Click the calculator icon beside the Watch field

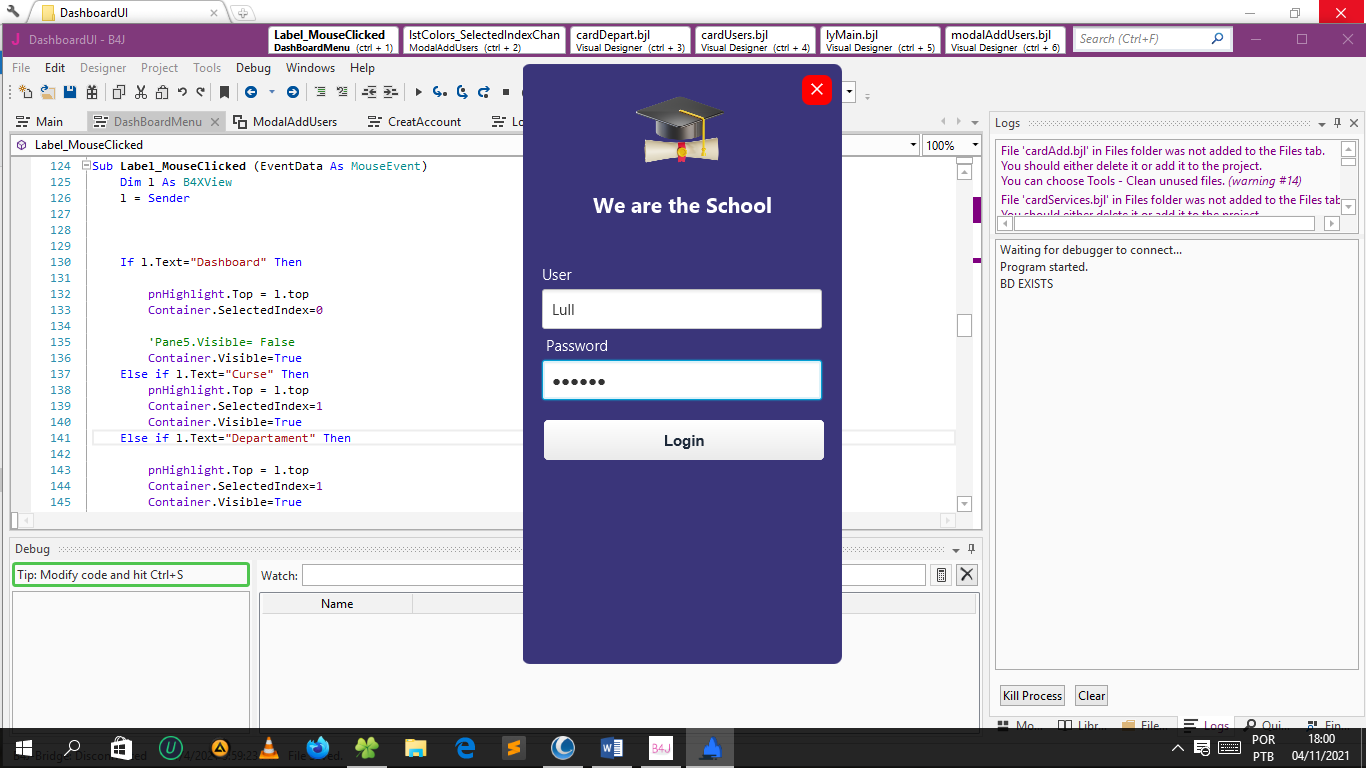pyautogui.click(x=941, y=574)
